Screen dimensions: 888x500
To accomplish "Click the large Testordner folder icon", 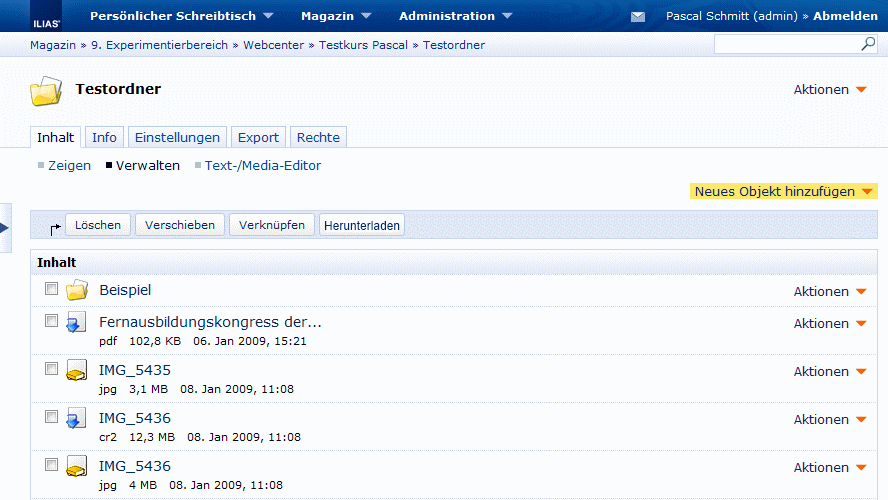I will (x=46, y=91).
